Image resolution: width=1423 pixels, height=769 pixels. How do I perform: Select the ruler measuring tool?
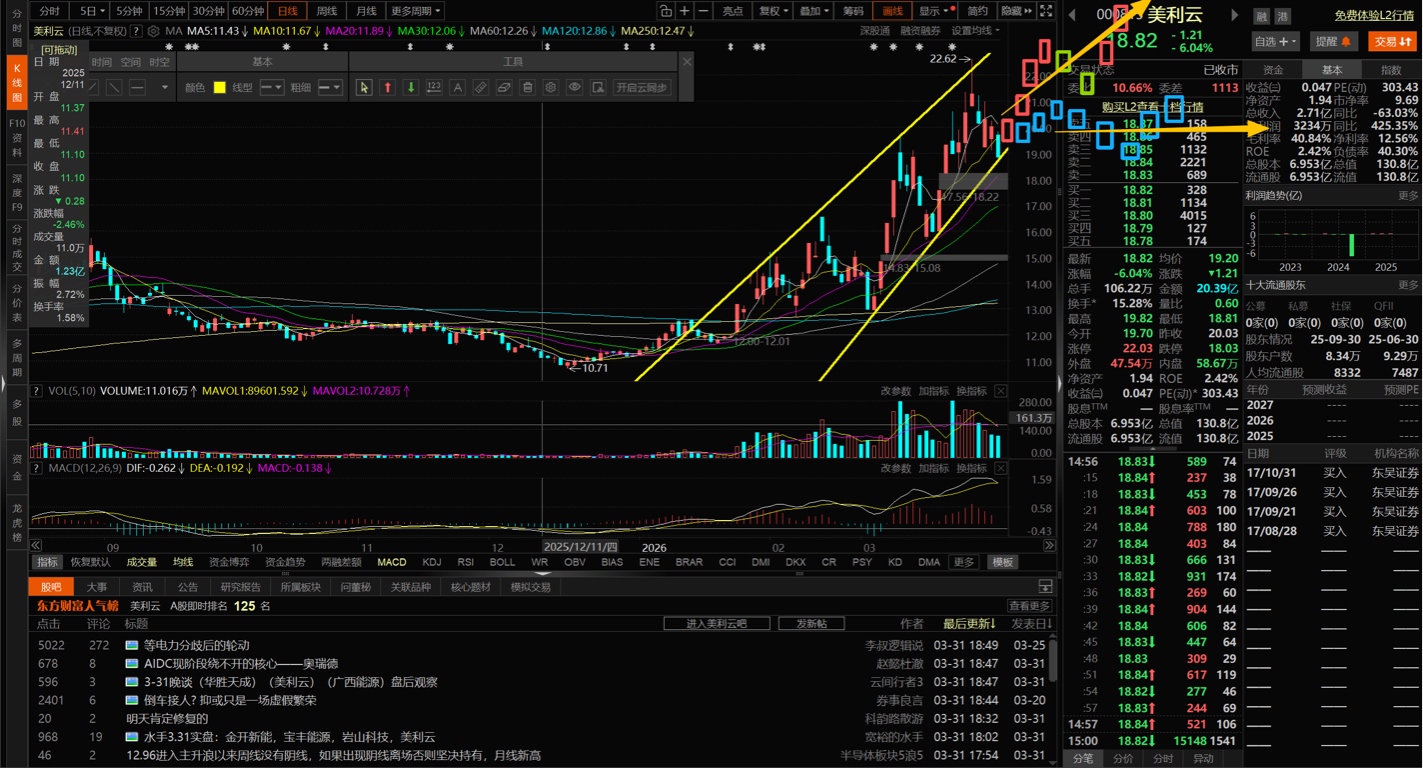pyautogui.click(x=481, y=88)
